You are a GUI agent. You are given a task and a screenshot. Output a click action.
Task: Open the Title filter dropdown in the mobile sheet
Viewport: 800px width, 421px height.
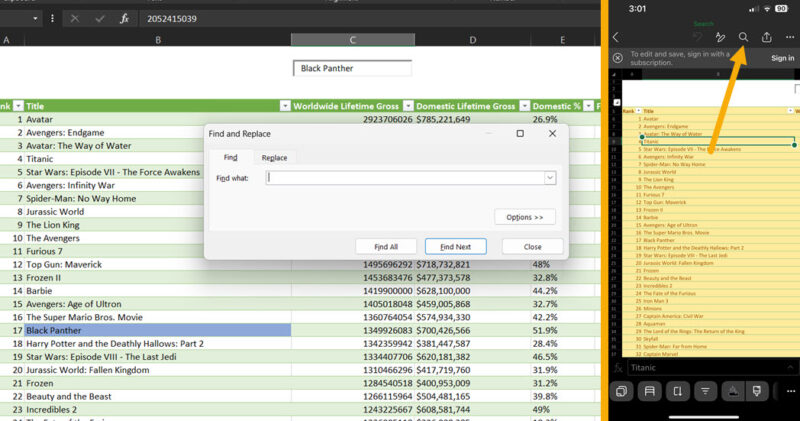[x=790, y=111]
